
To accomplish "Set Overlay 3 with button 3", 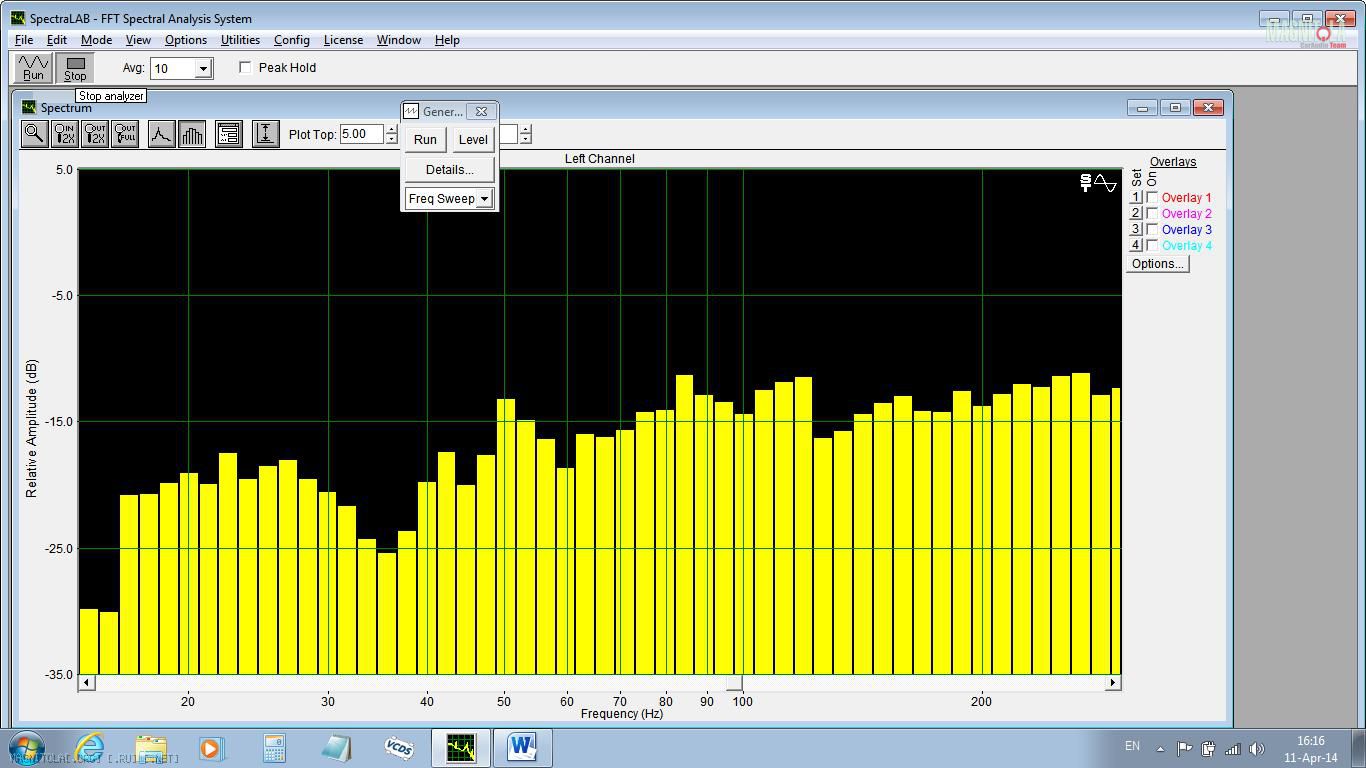I will (1136, 230).
